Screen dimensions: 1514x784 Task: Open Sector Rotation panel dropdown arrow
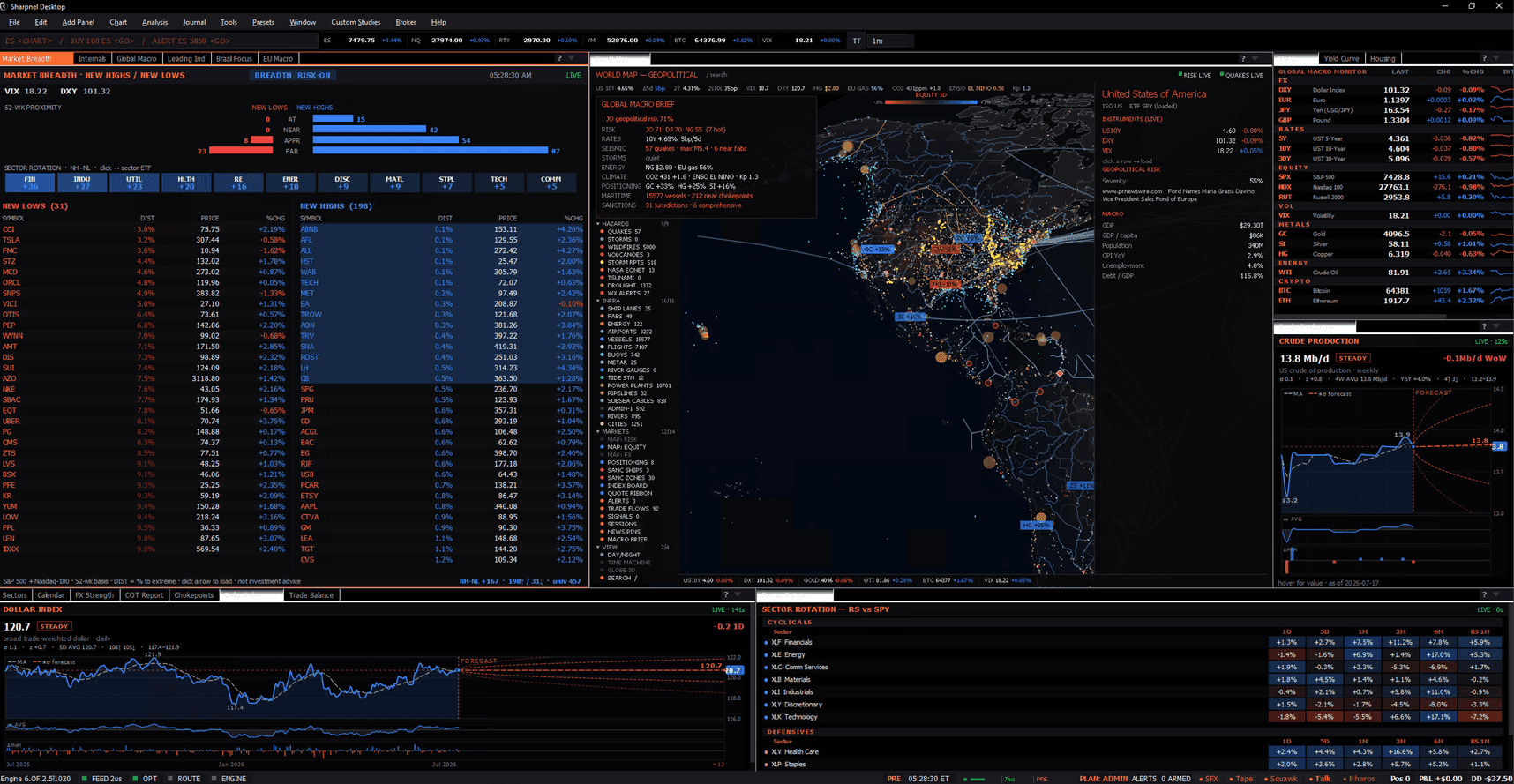(x=1496, y=594)
